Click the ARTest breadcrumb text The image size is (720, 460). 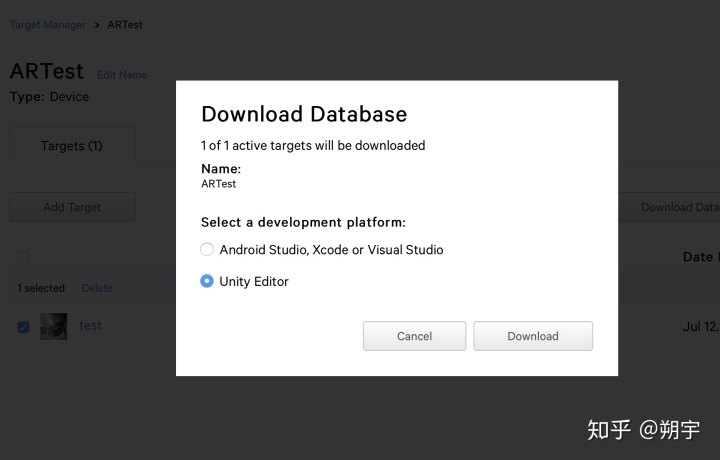[125, 25]
